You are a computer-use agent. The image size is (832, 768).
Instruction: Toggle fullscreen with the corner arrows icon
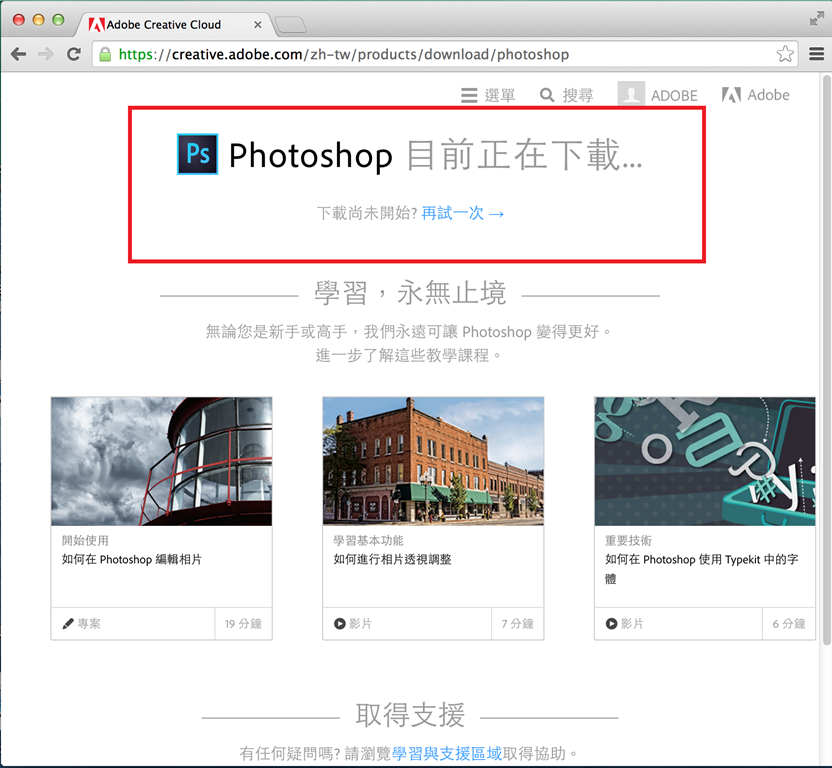[817, 19]
